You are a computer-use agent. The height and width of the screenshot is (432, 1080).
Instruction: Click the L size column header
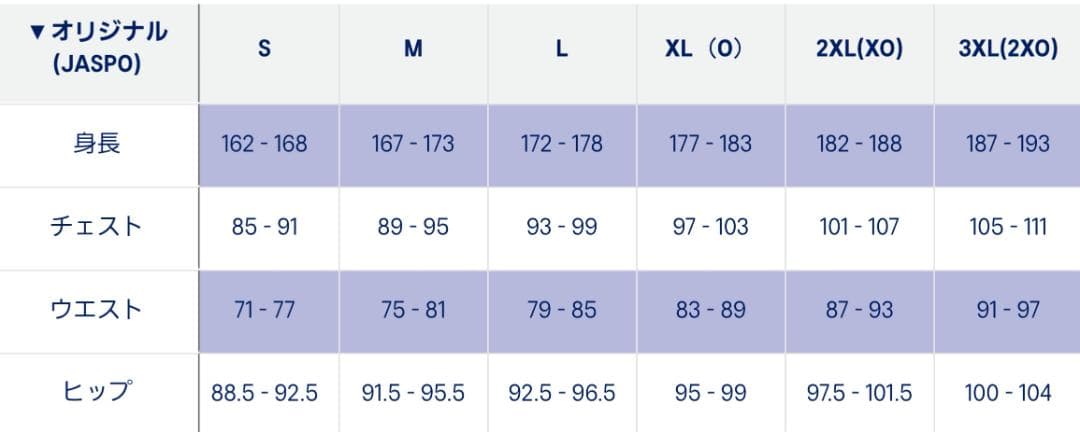tap(562, 49)
